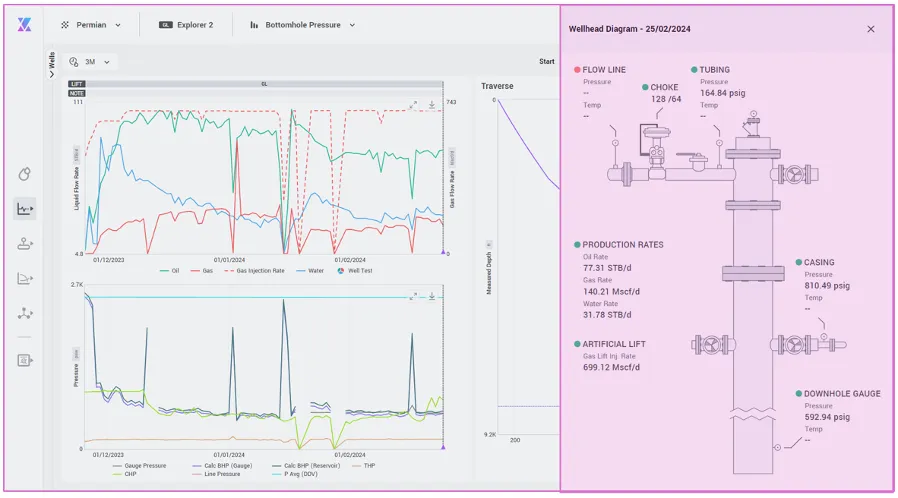The image size is (898, 498).
Task: Open the network nodes sidebar icon
Action: 25,314
